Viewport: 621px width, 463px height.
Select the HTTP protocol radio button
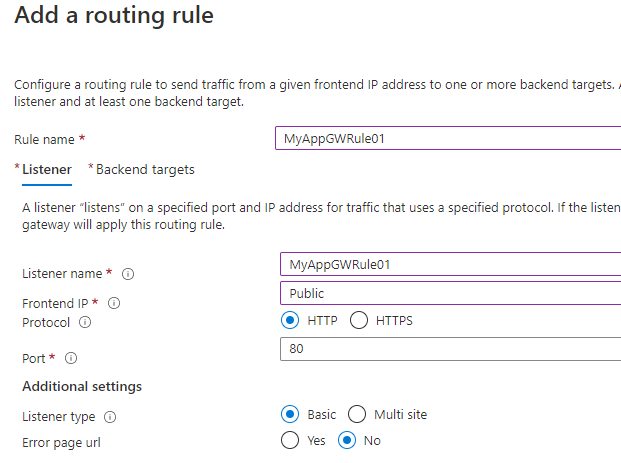click(x=291, y=321)
